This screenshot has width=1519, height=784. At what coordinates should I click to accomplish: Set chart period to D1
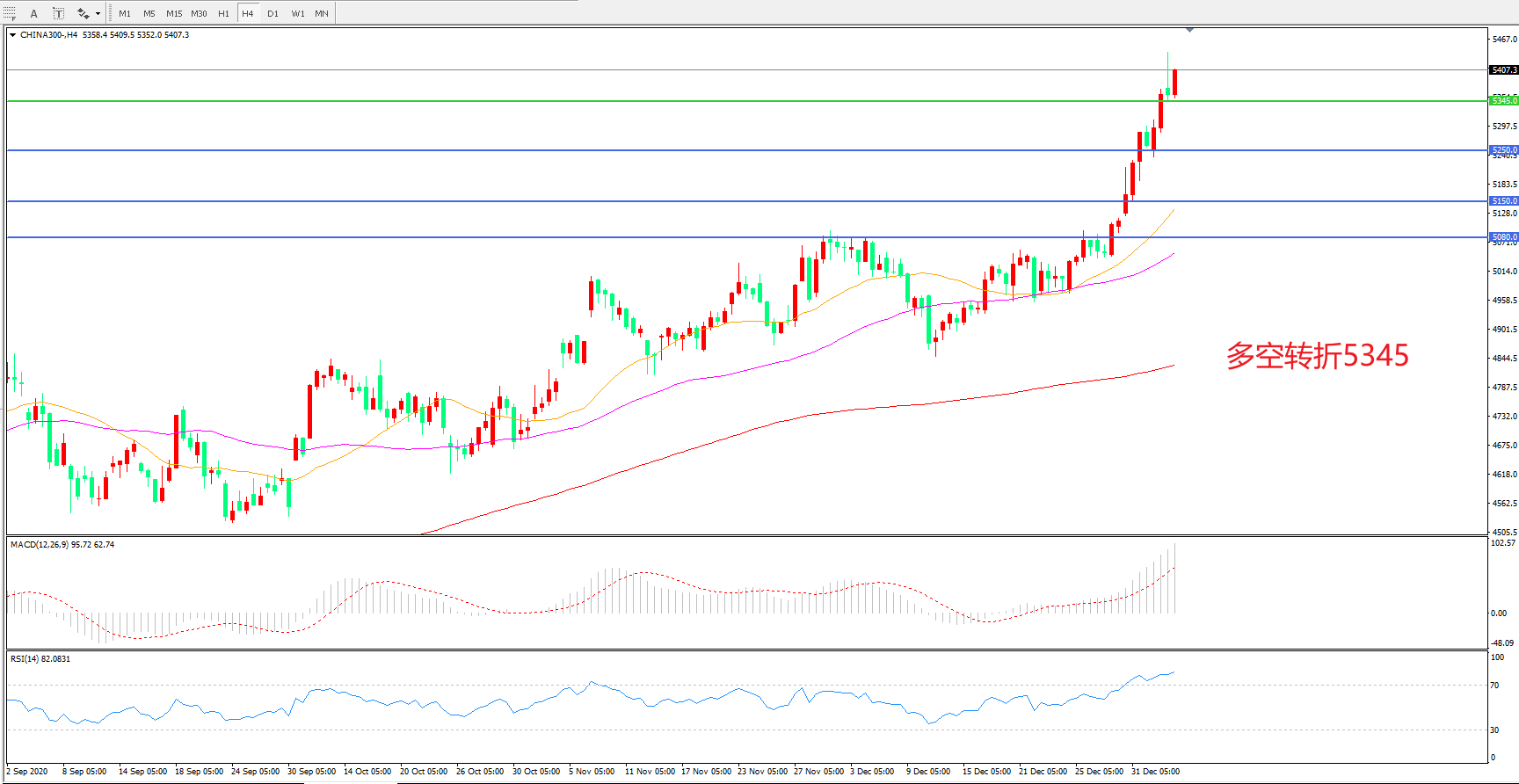[x=273, y=13]
